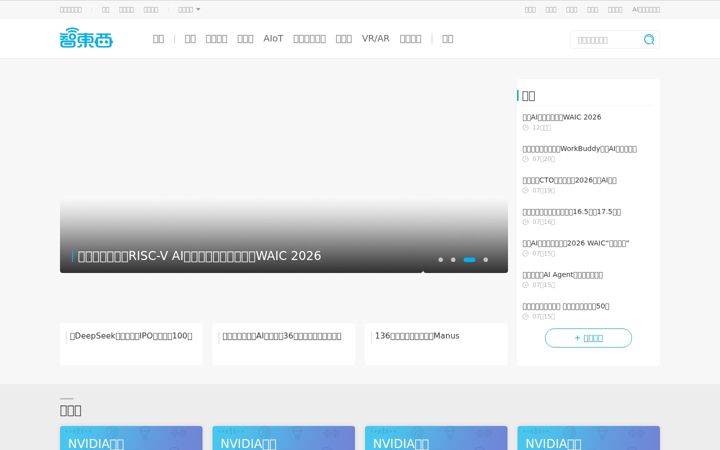Open the sidebar headline mentioning CTO
The image size is (720, 450).
tap(569, 180)
